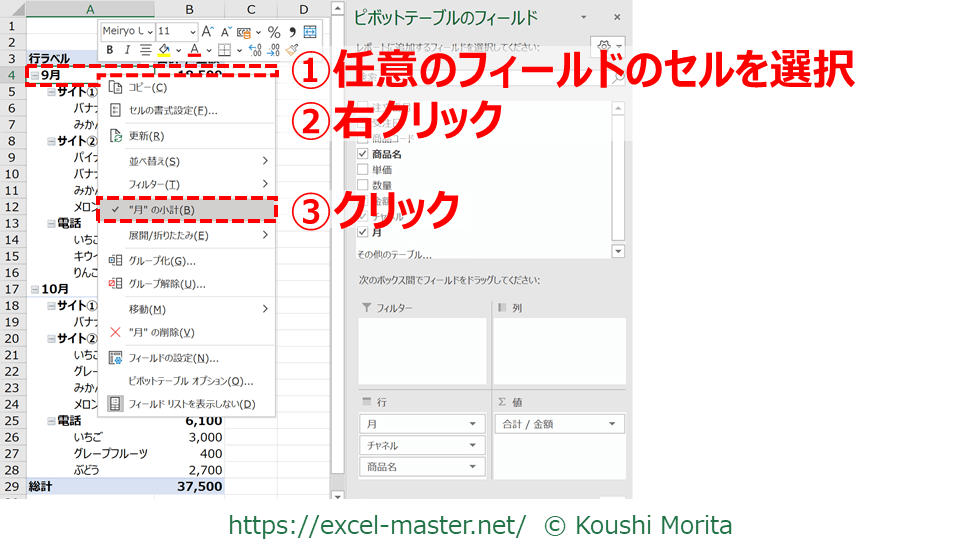Open dropdown for 合計 / 金額 value field
This screenshot has width=960, height=540.
click(610, 424)
